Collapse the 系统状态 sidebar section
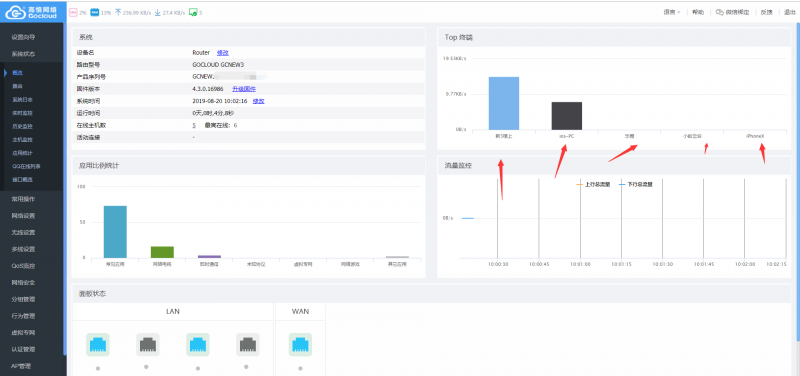The height and width of the screenshot is (376, 800). point(23,54)
